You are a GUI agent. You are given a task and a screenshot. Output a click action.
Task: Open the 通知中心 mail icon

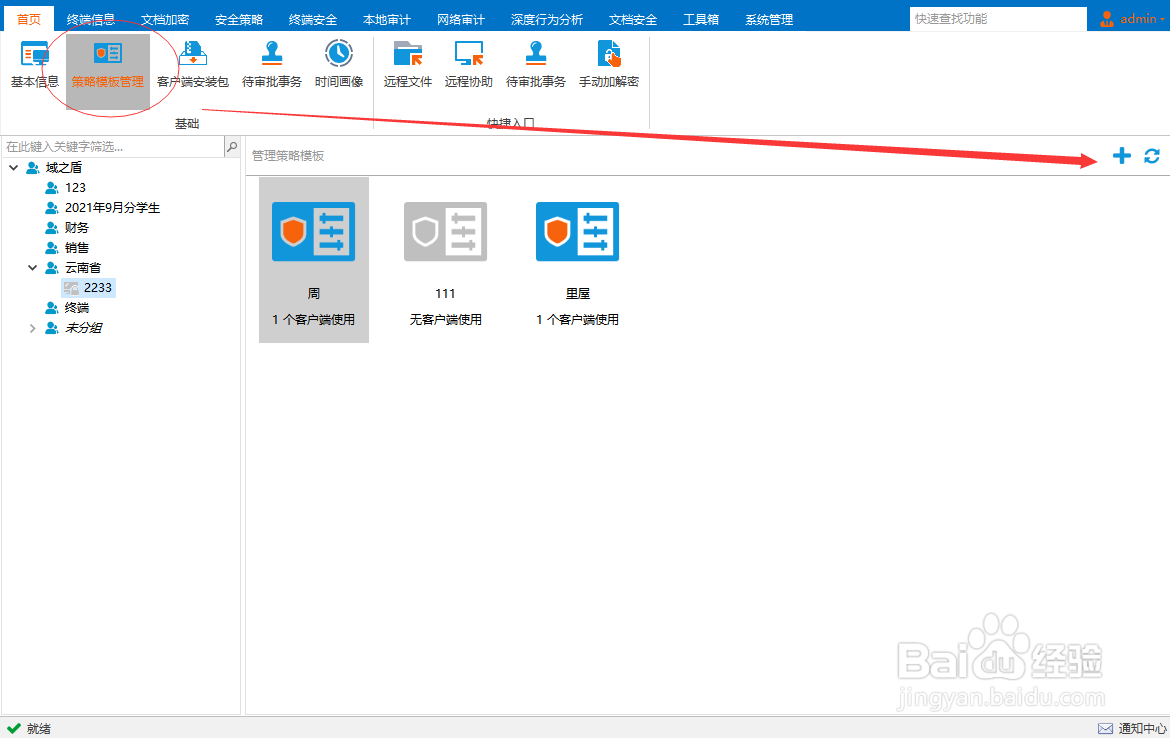coord(1105,728)
